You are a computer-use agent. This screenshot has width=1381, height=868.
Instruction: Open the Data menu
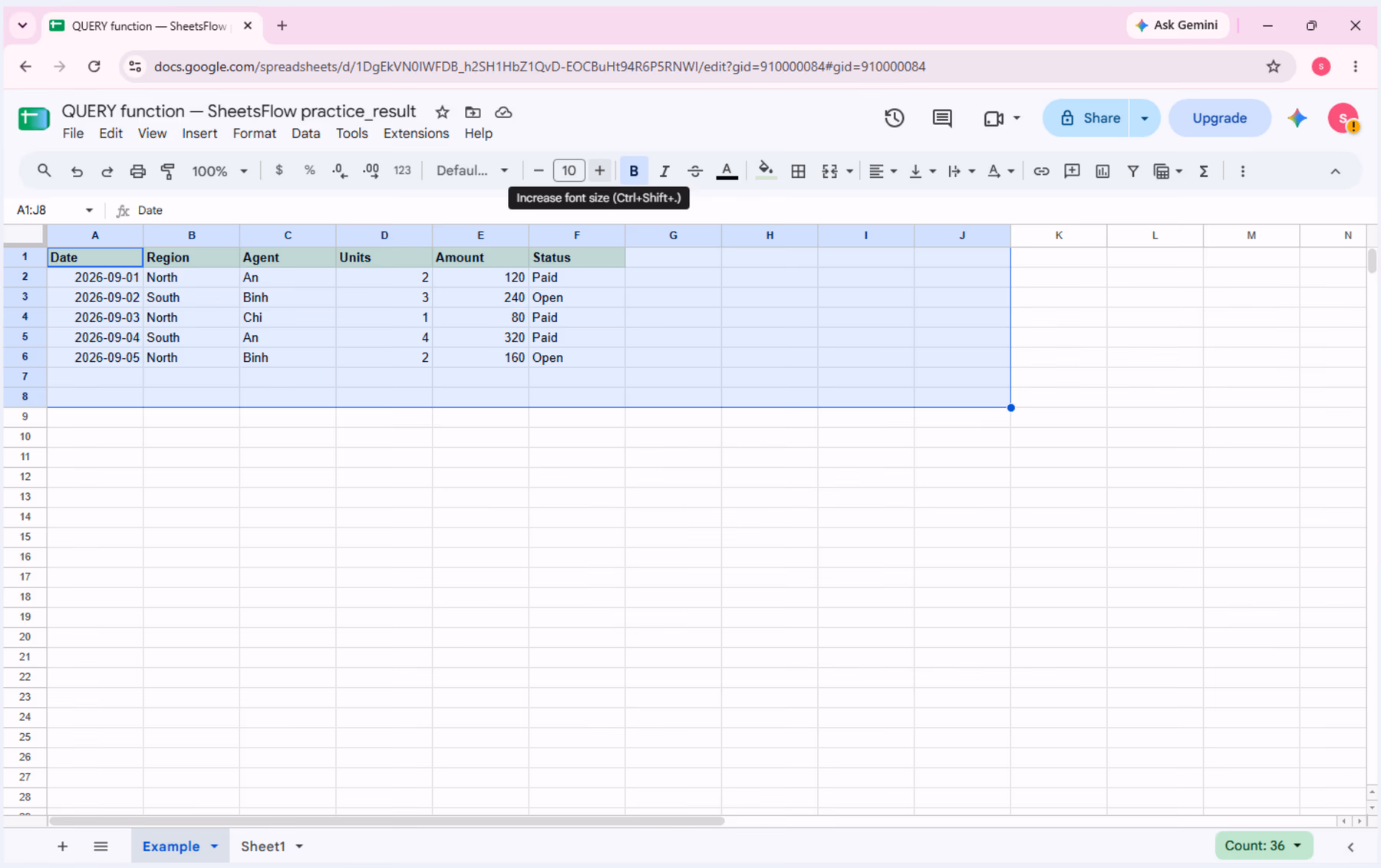click(305, 133)
